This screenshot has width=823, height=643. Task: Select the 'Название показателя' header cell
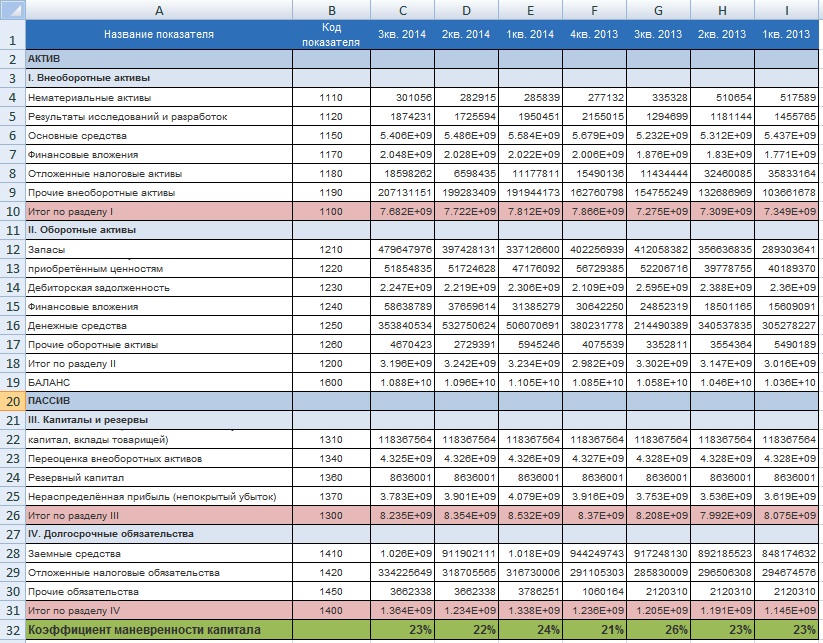tap(158, 35)
